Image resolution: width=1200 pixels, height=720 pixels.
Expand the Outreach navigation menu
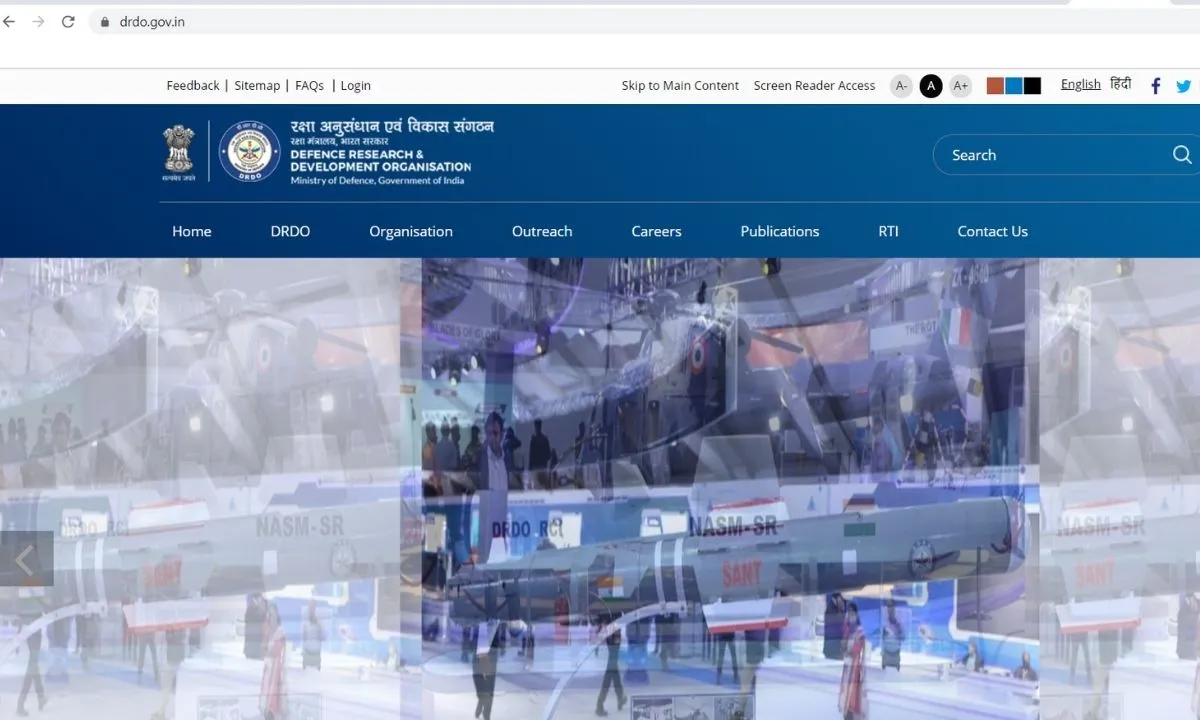tap(542, 231)
